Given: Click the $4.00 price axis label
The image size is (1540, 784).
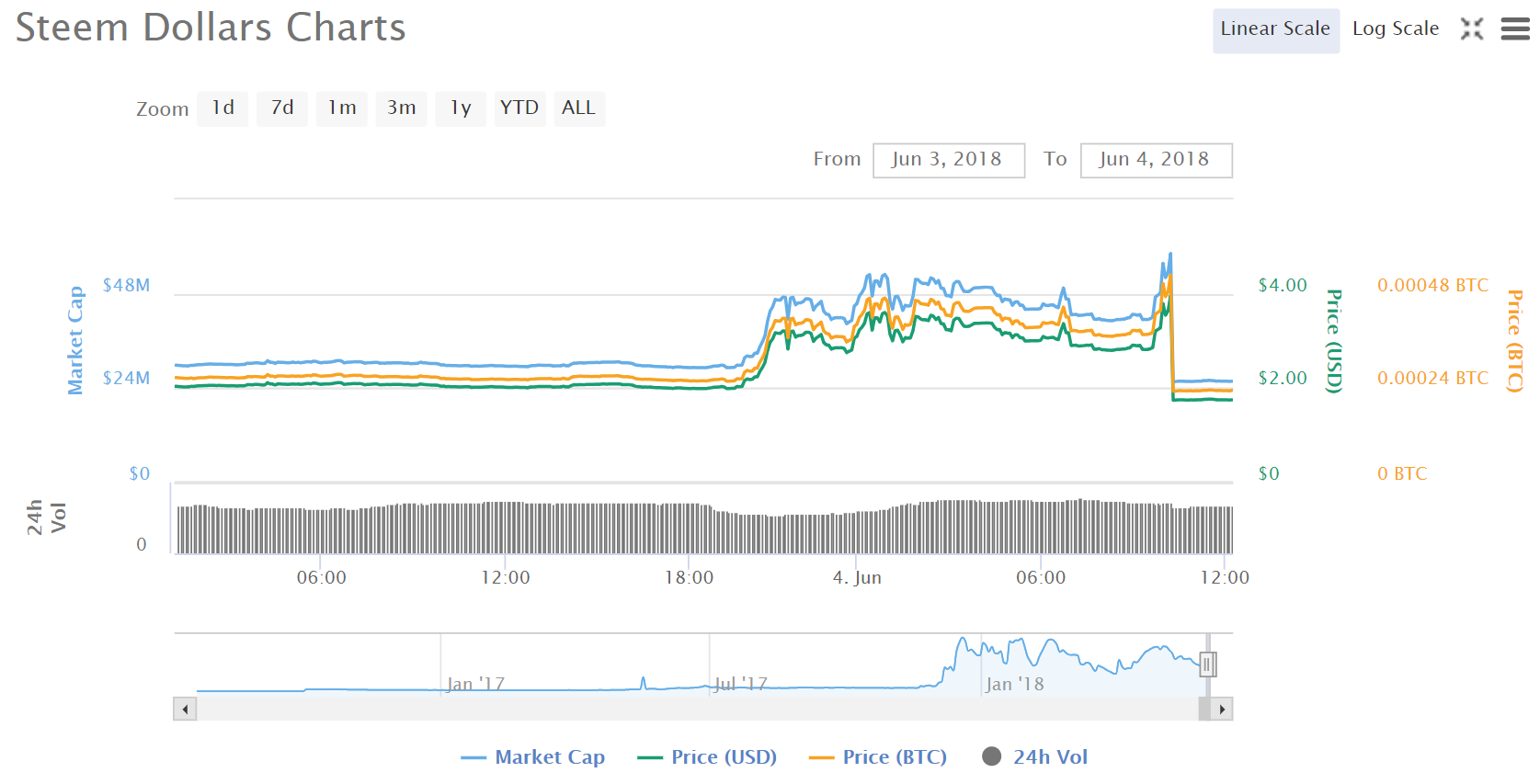Looking at the screenshot, I should tap(1283, 286).
